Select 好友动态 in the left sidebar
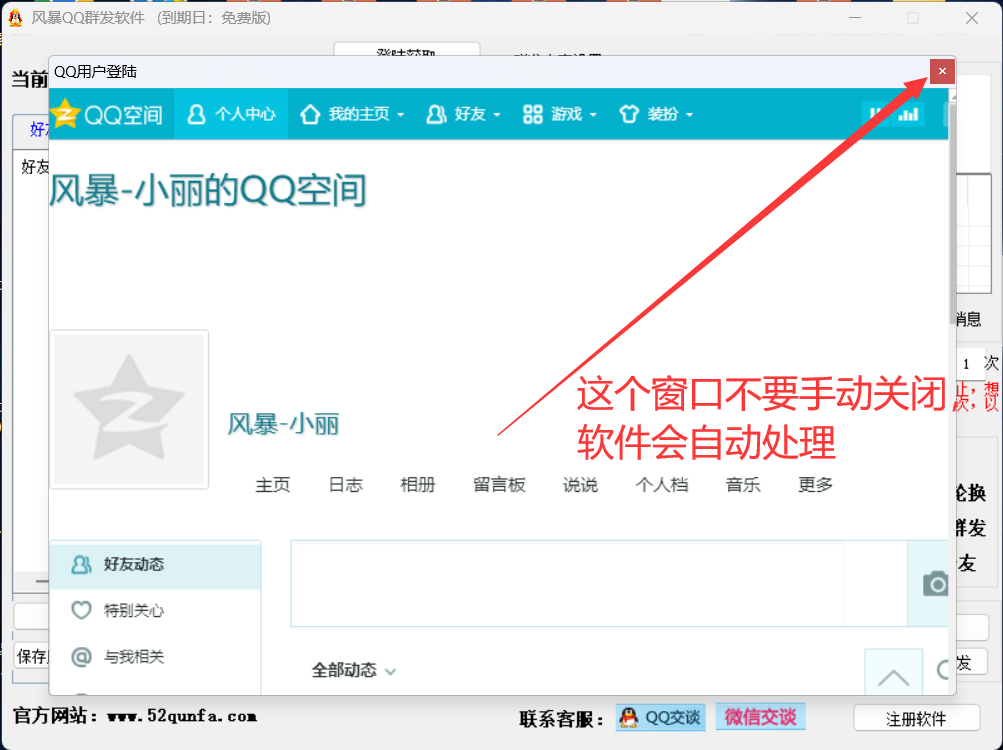Screen dimensions: 1003x750 tap(155, 564)
